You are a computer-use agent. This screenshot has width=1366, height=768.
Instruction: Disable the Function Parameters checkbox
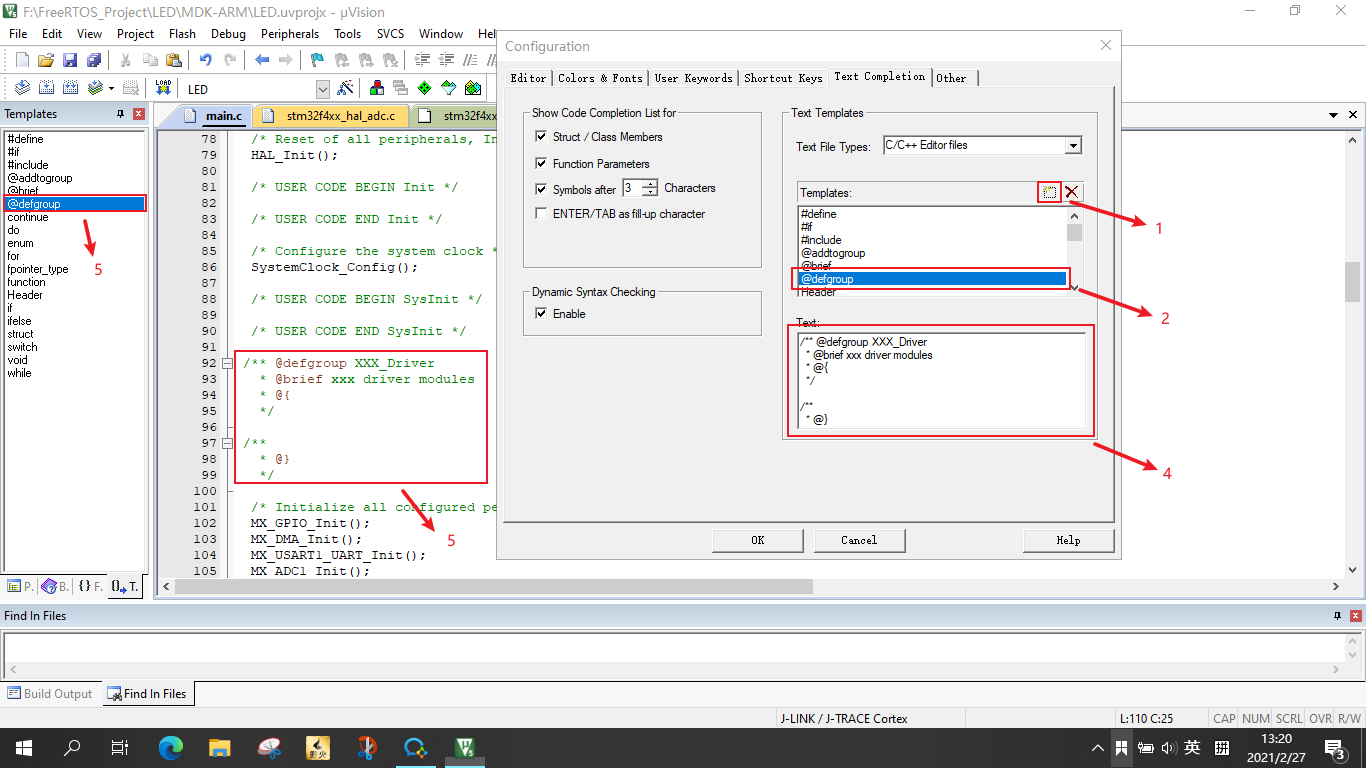[541, 163]
